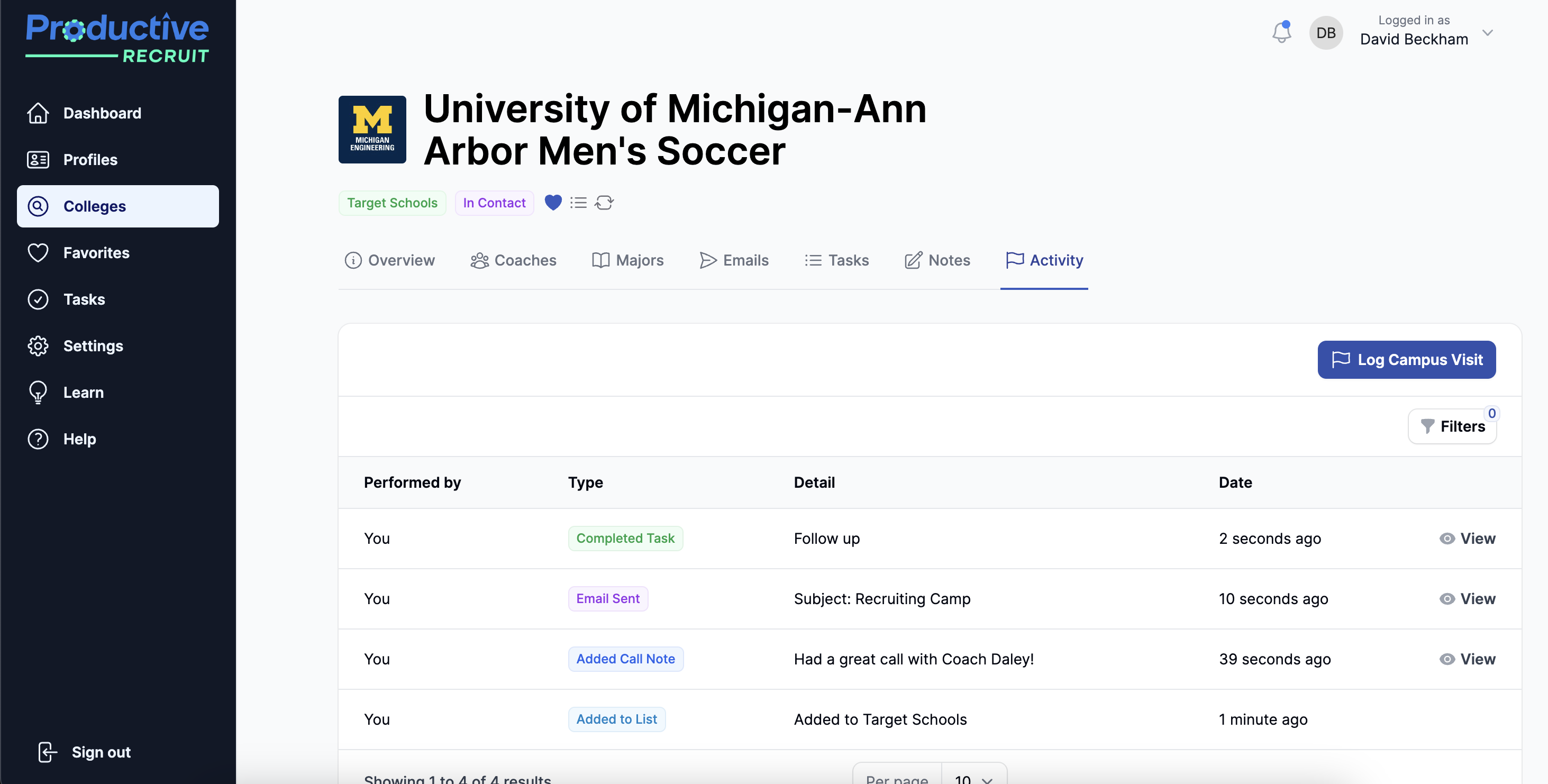Switch to the Emails tab
Viewport: 1548px width, 784px height.
[x=734, y=260]
